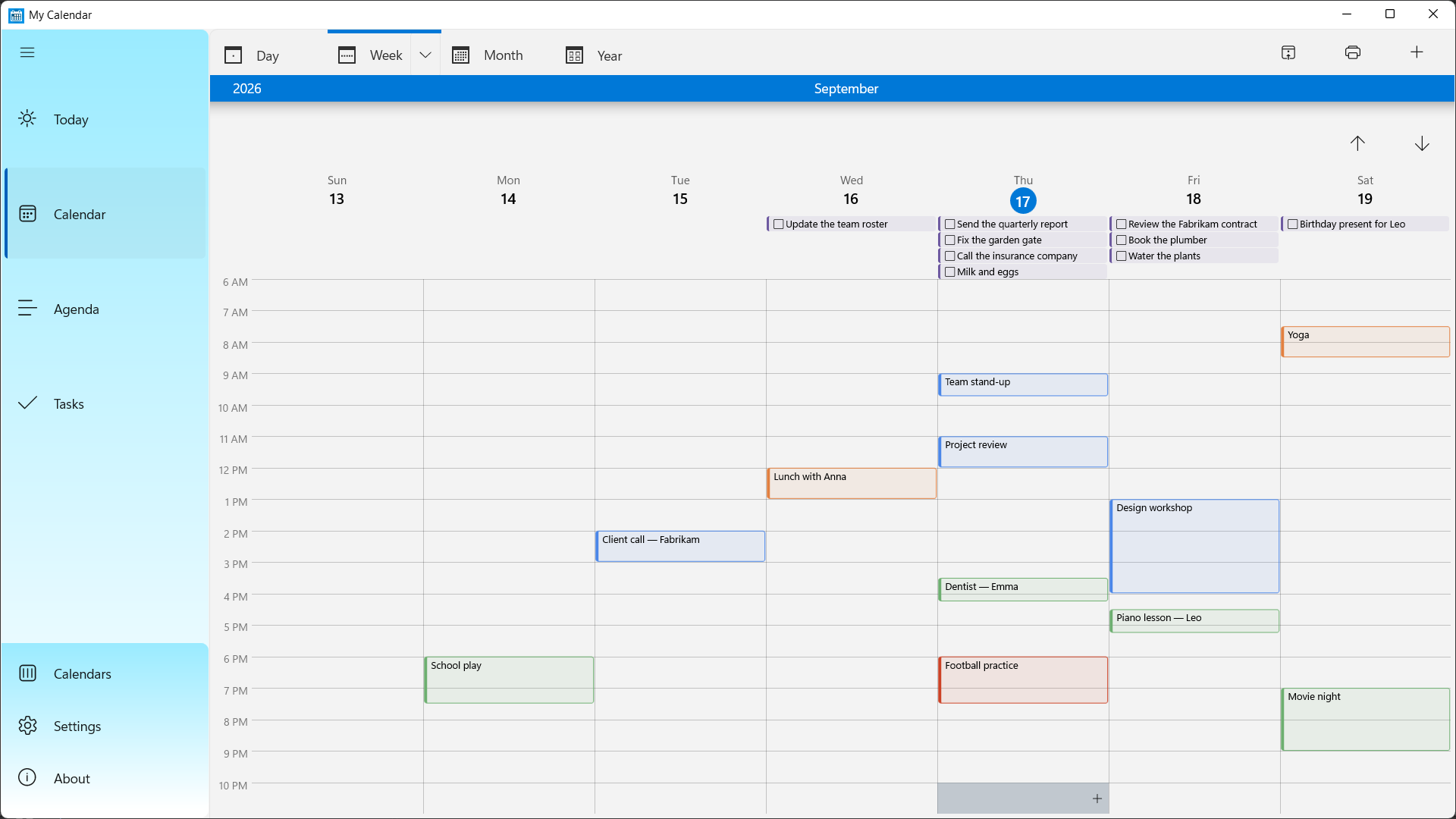Open the Yoga event on Saturday

pyautogui.click(x=1365, y=341)
